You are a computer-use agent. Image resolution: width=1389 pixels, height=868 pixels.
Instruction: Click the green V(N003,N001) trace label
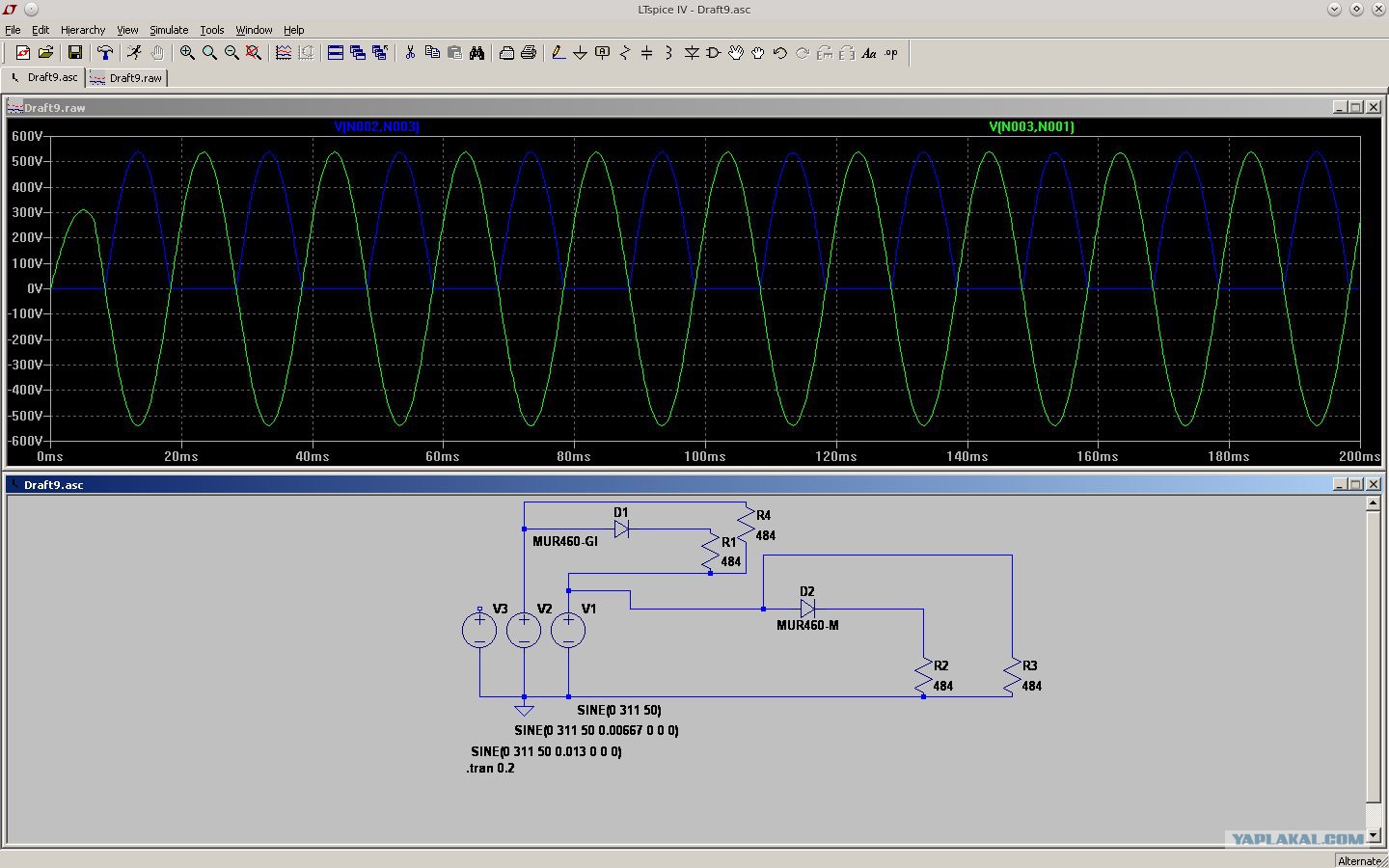1031,126
